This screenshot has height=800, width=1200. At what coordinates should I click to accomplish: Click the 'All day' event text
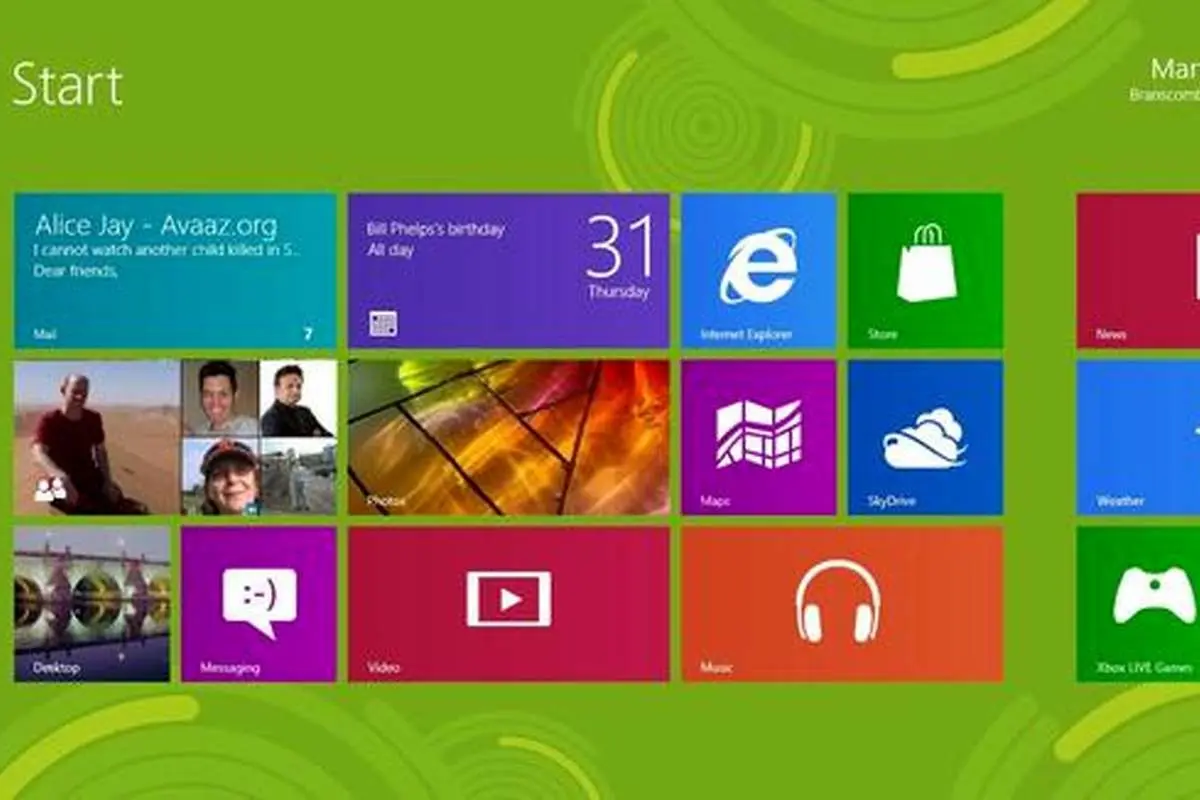(x=391, y=250)
